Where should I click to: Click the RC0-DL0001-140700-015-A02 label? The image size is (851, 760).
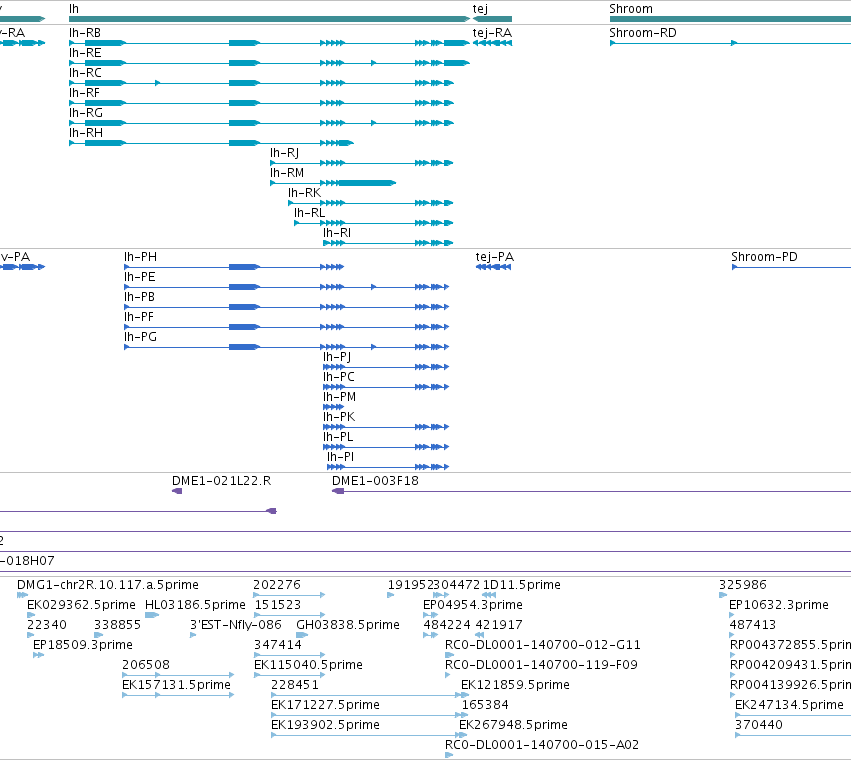pos(542,745)
